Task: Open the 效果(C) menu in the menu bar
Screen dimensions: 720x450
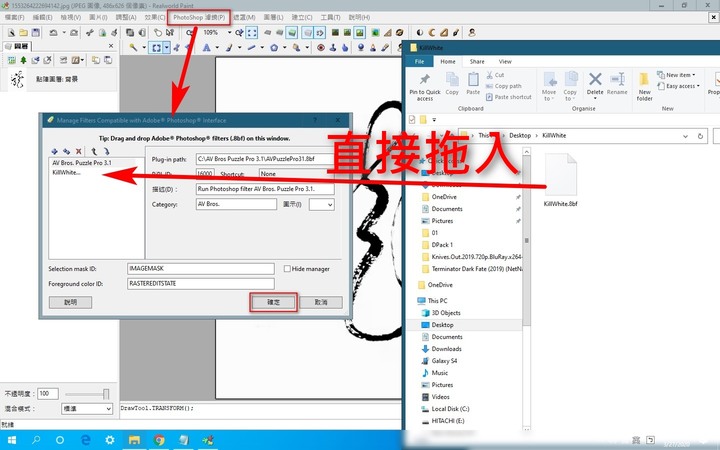Action: coord(155,17)
